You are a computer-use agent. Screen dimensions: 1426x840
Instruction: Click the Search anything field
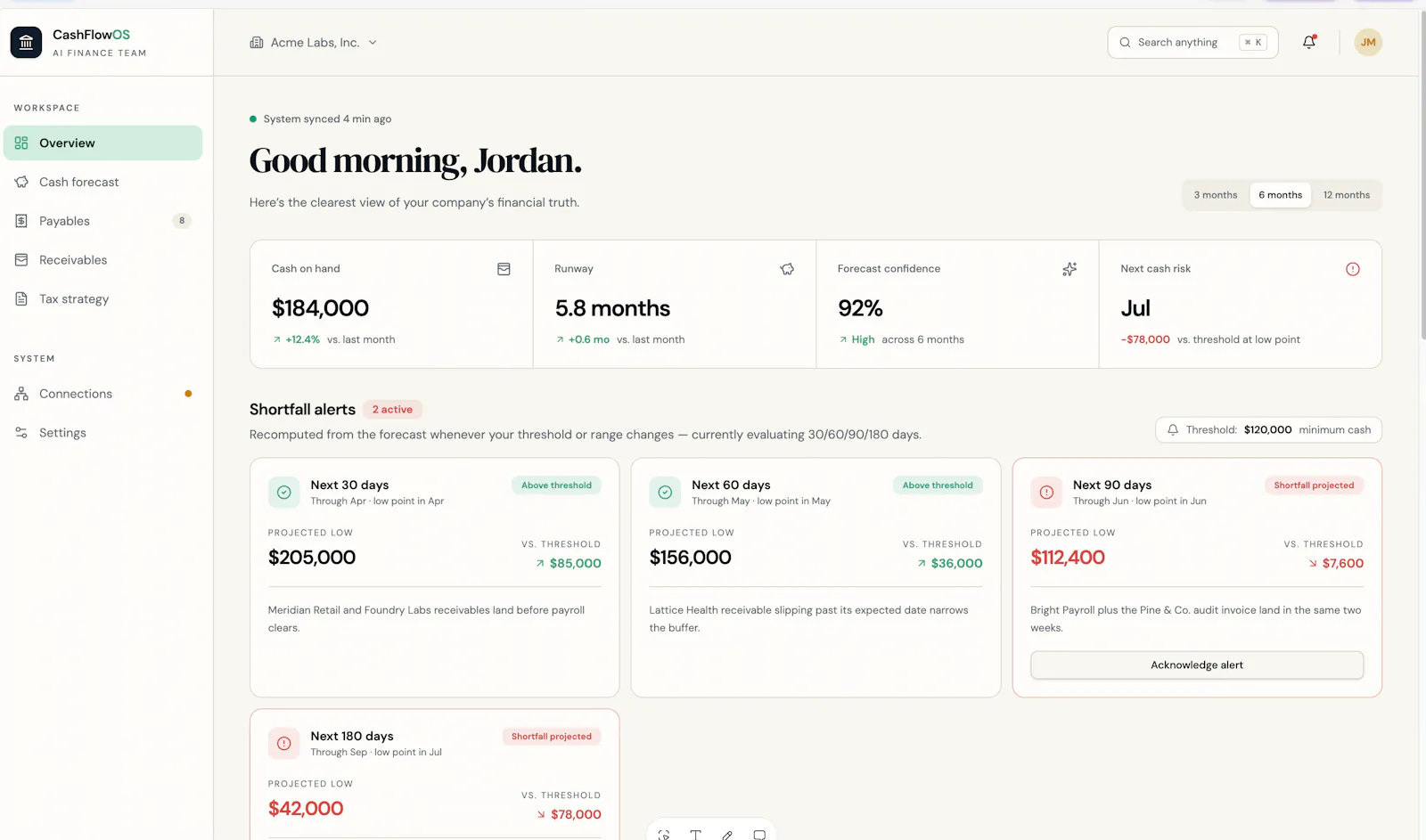(x=1192, y=42)
